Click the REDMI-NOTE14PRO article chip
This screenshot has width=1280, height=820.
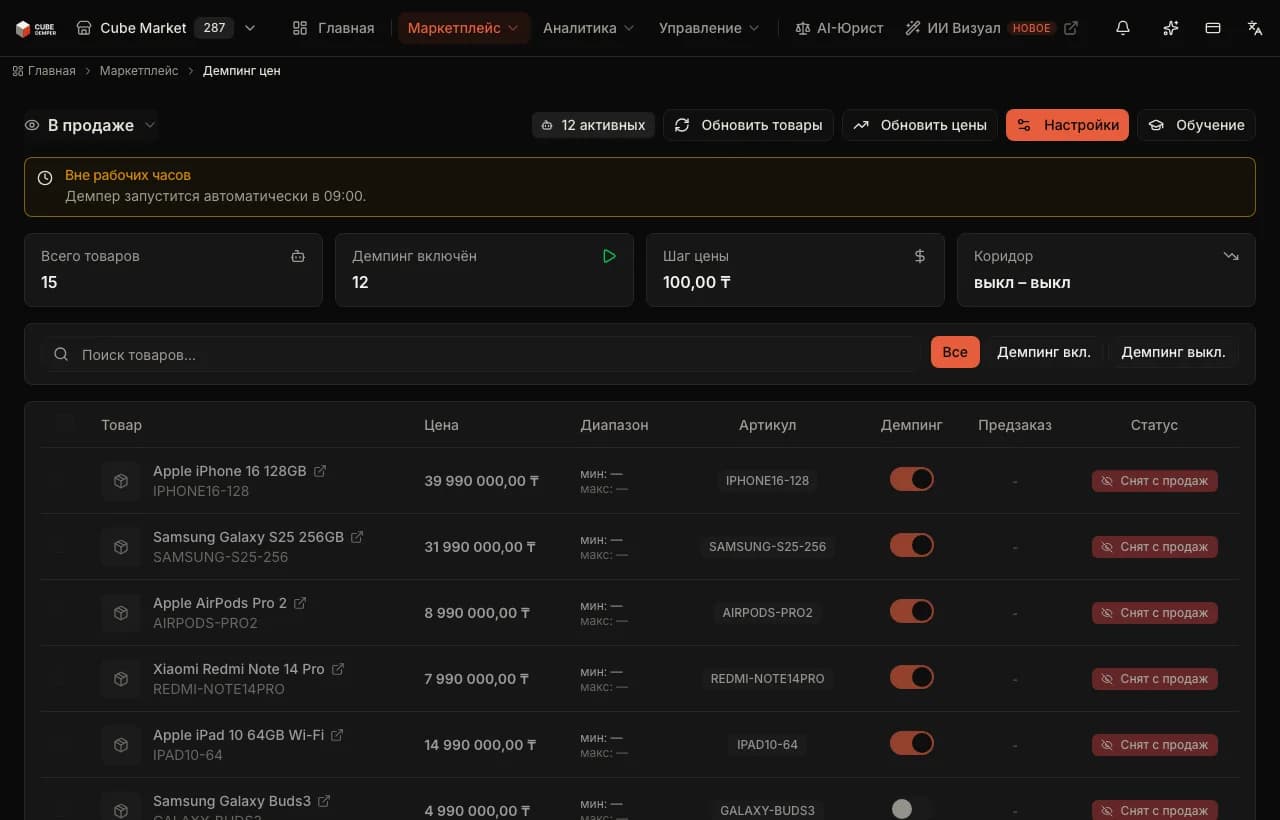click(x=767, y=679)
